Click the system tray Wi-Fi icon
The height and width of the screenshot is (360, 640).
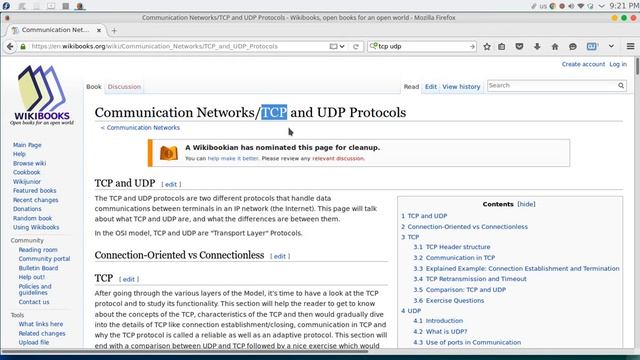[x=580, y=6]
